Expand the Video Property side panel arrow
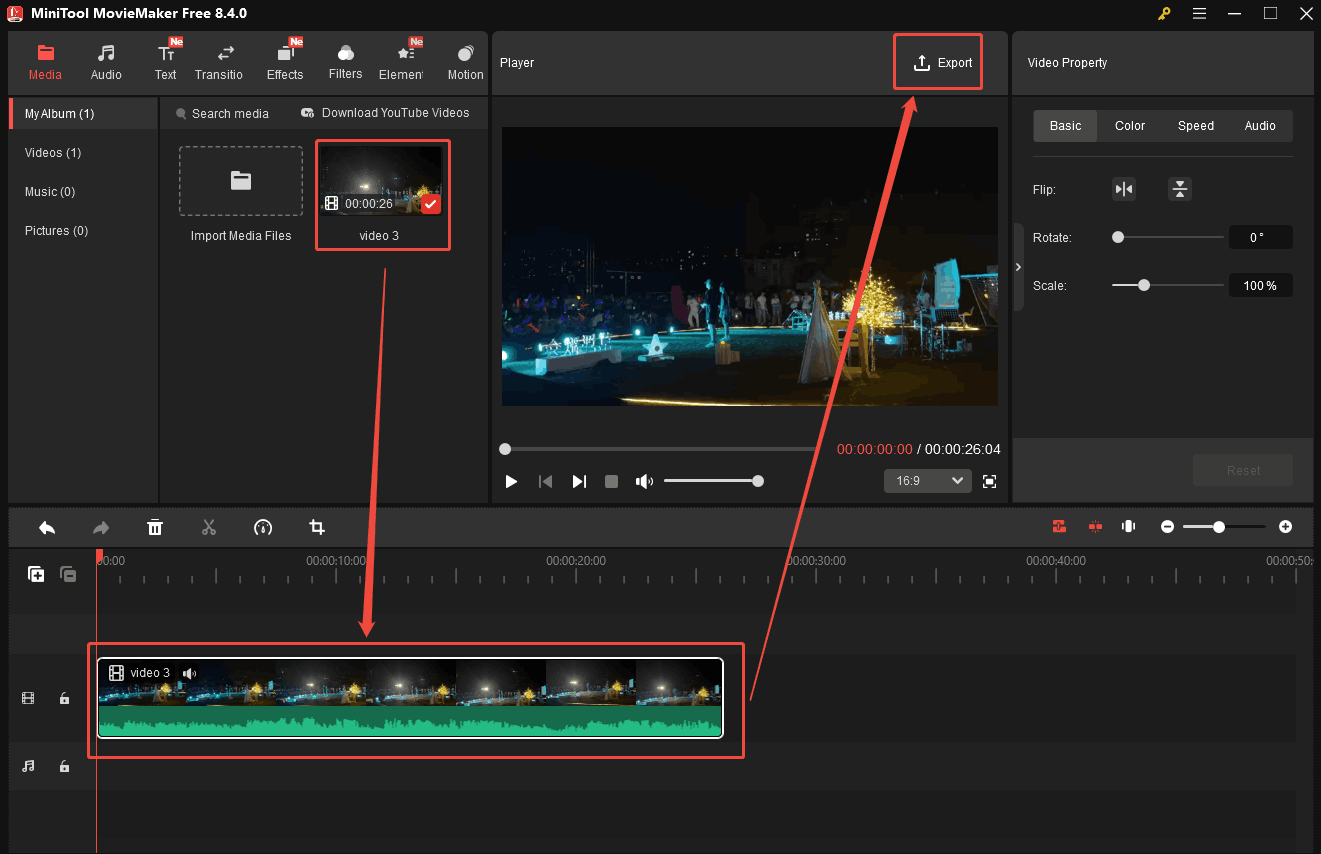 [x=1018, y=267]
